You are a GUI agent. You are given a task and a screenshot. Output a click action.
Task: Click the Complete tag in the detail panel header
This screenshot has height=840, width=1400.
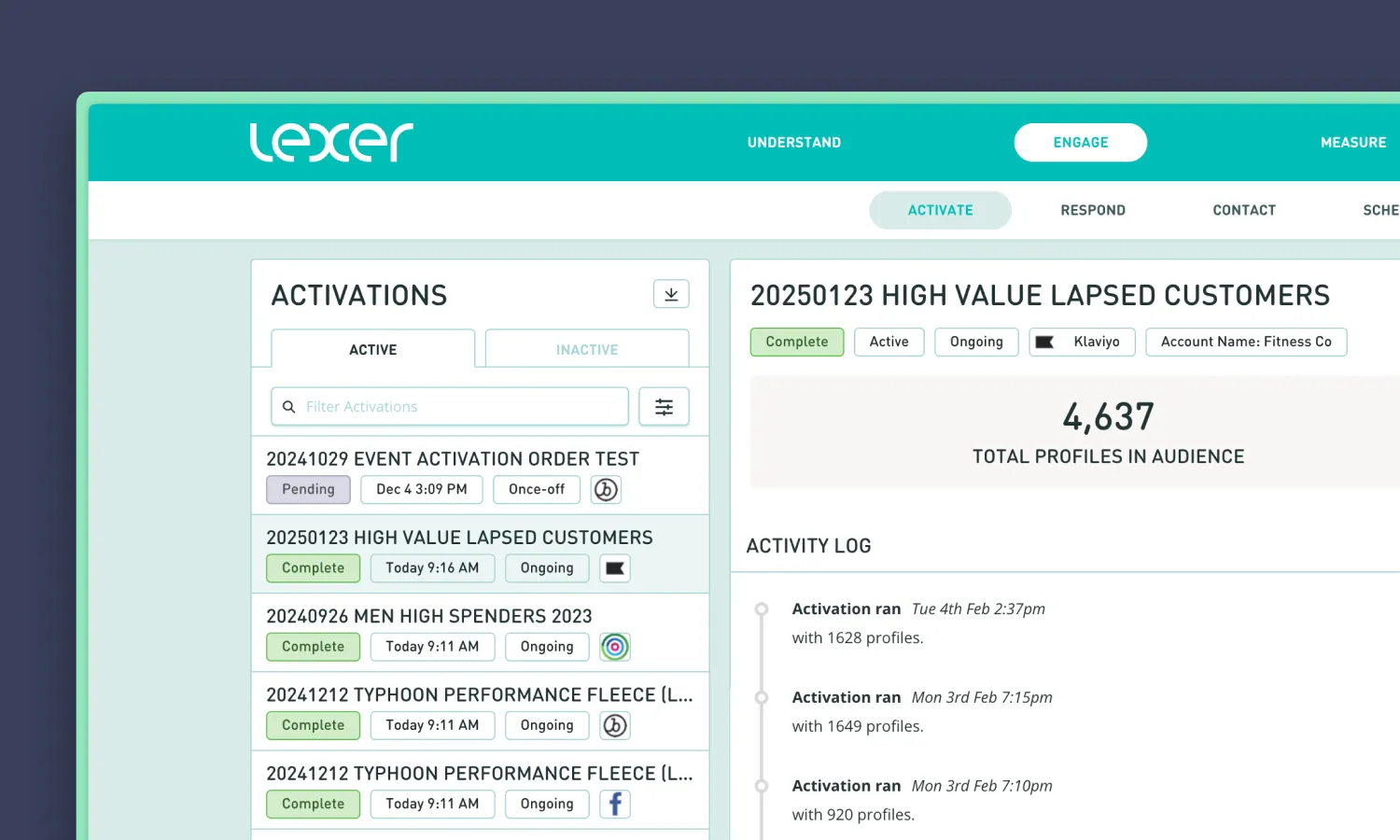click(797, 343)
